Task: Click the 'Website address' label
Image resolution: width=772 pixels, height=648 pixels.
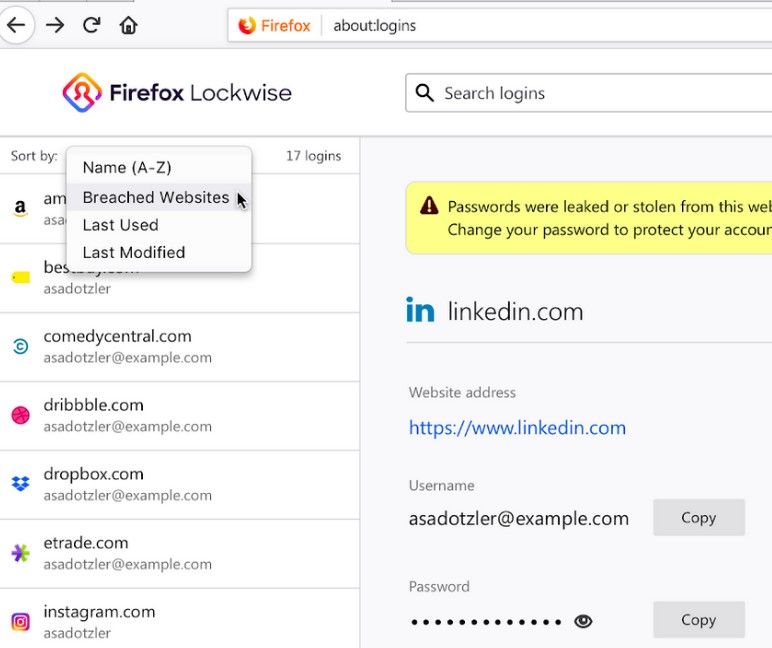Action: 462,392
